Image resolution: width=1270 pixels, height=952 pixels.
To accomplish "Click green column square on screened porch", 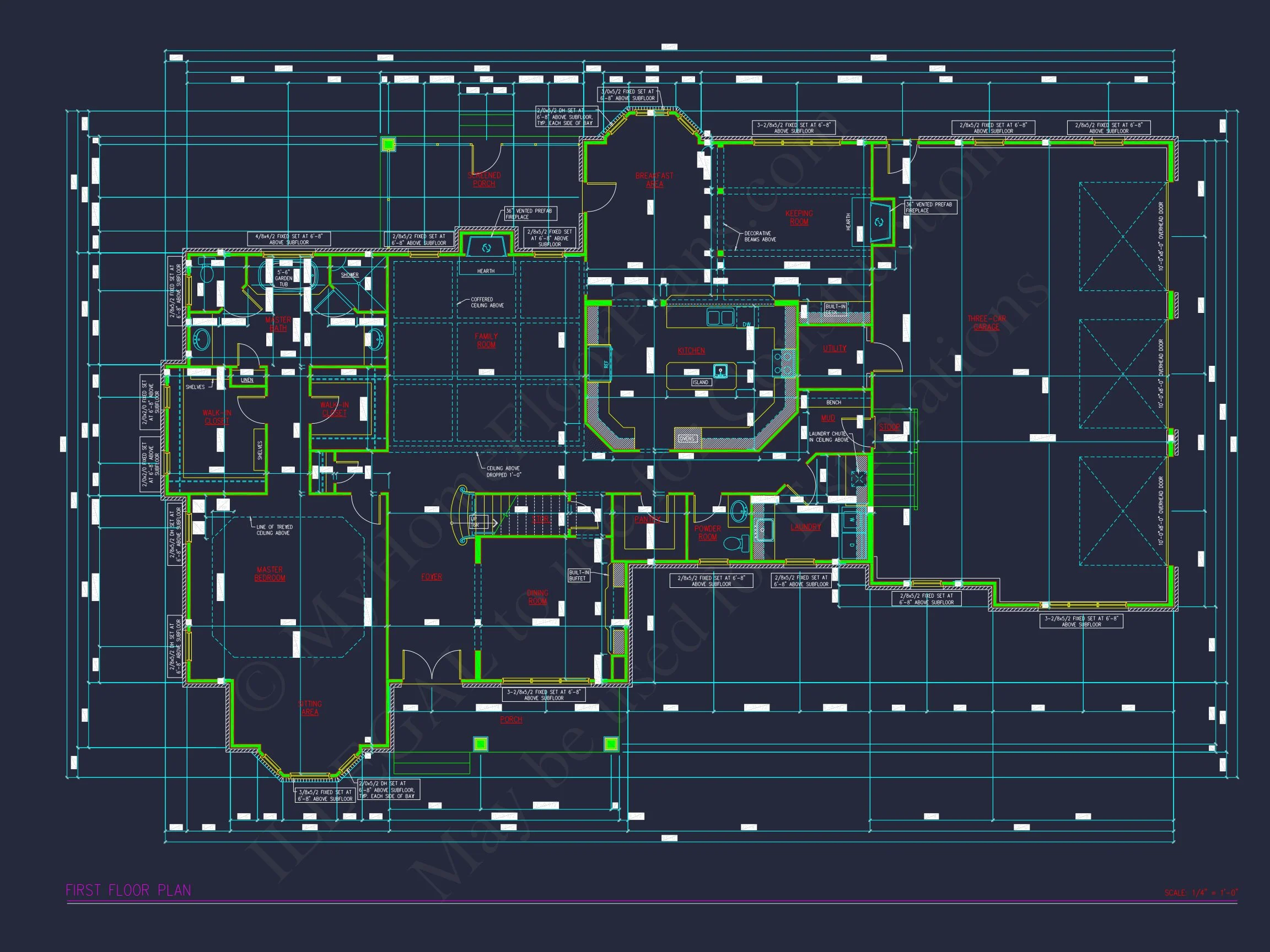I will pos(389,144).
